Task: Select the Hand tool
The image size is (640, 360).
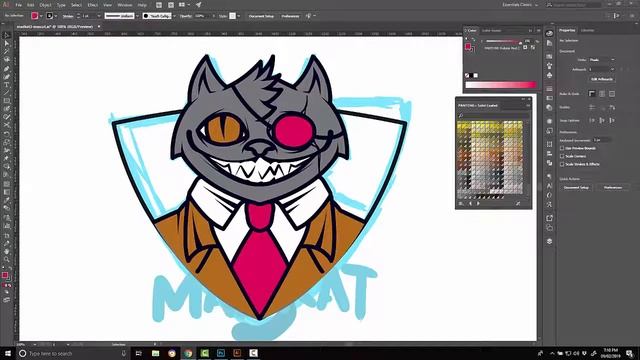Action: [7, 251]
